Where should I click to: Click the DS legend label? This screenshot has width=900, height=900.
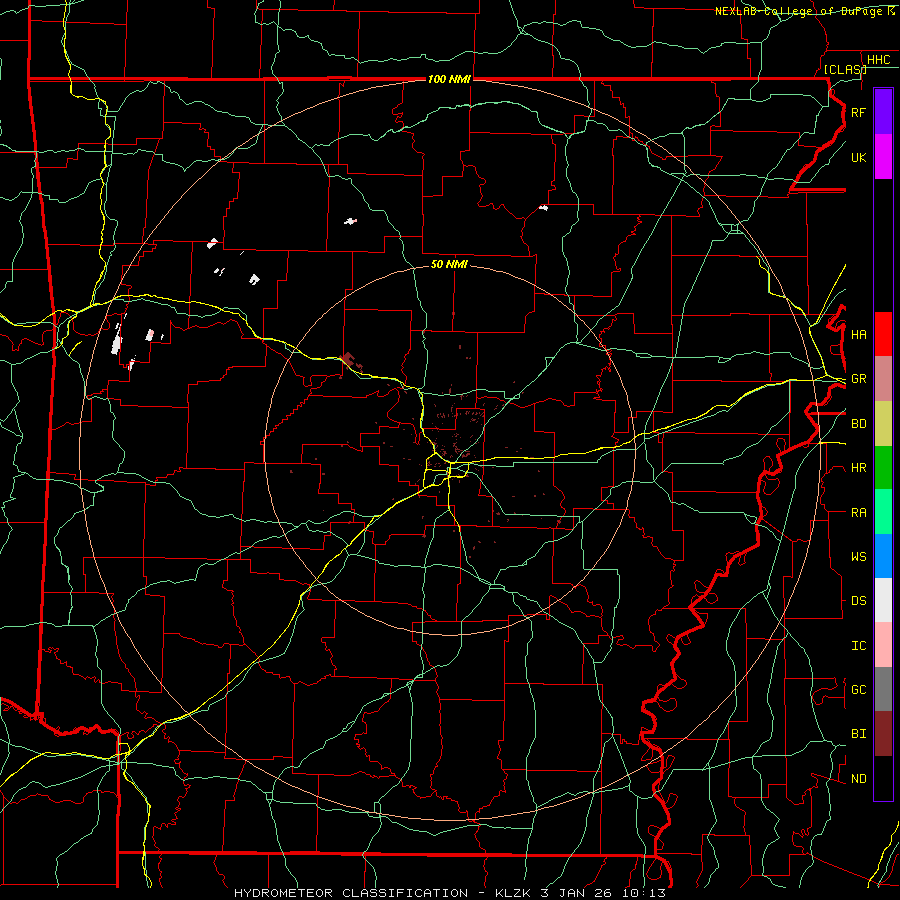tap(858, 601)
